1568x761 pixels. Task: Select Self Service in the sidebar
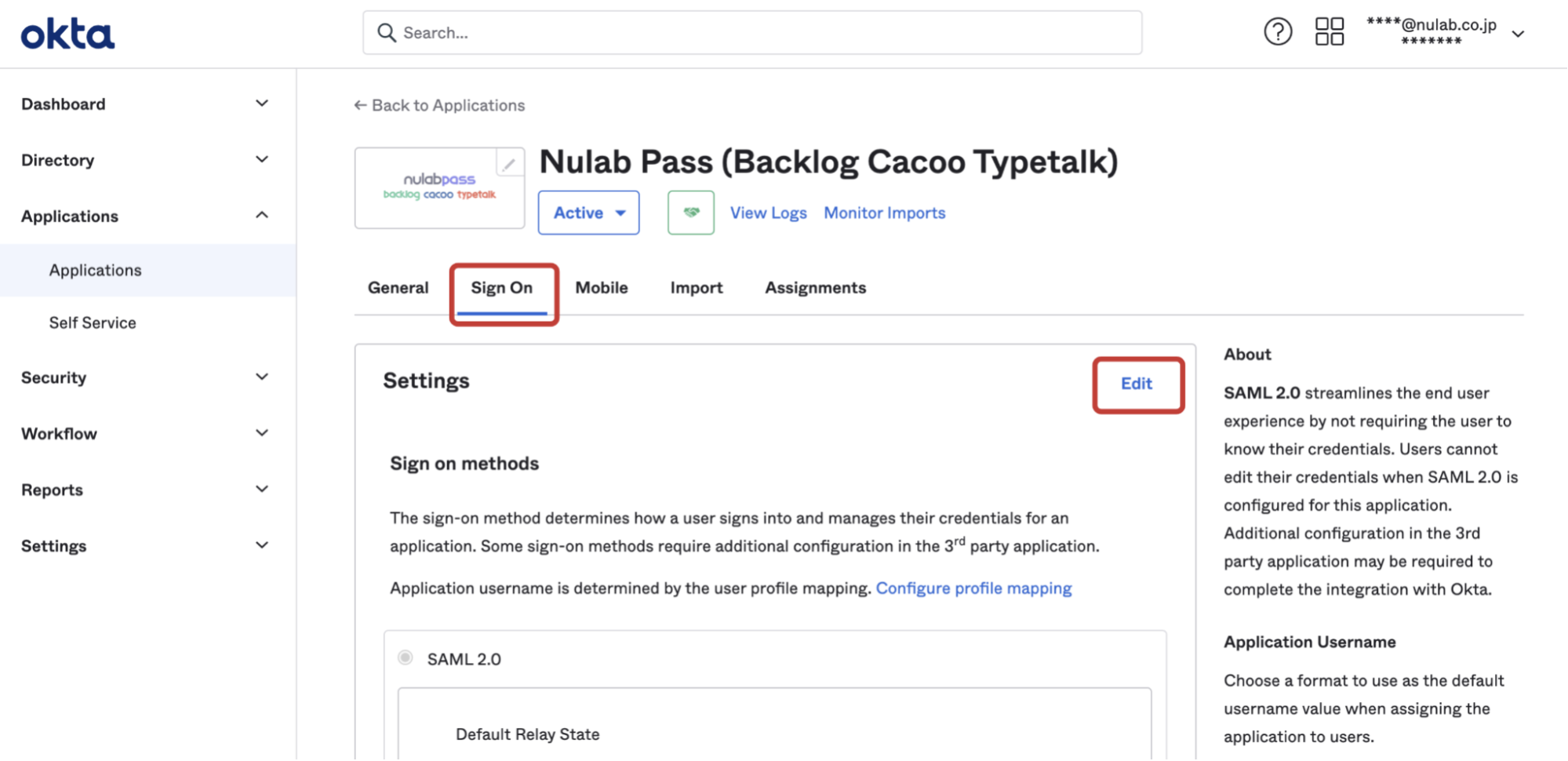(x=93, y=322)
